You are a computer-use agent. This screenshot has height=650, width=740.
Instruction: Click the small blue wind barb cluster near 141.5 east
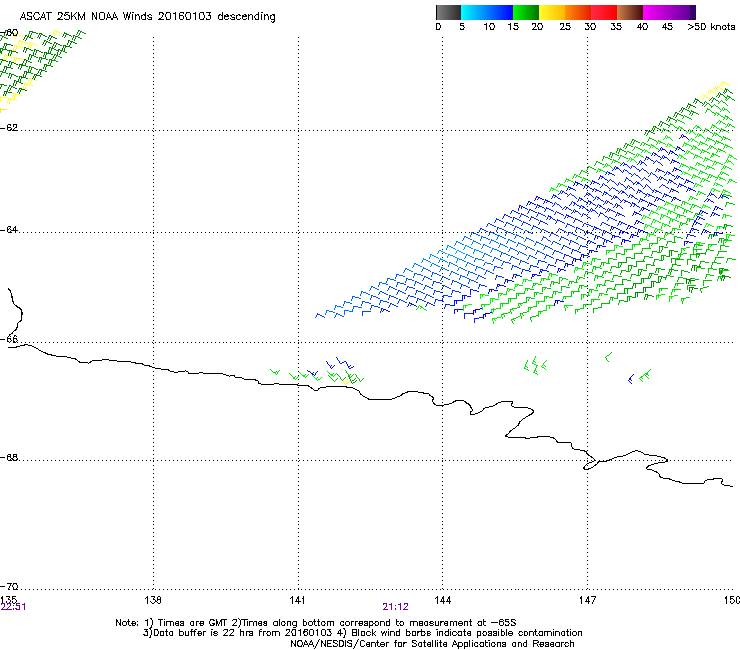(x=340, y=363)
